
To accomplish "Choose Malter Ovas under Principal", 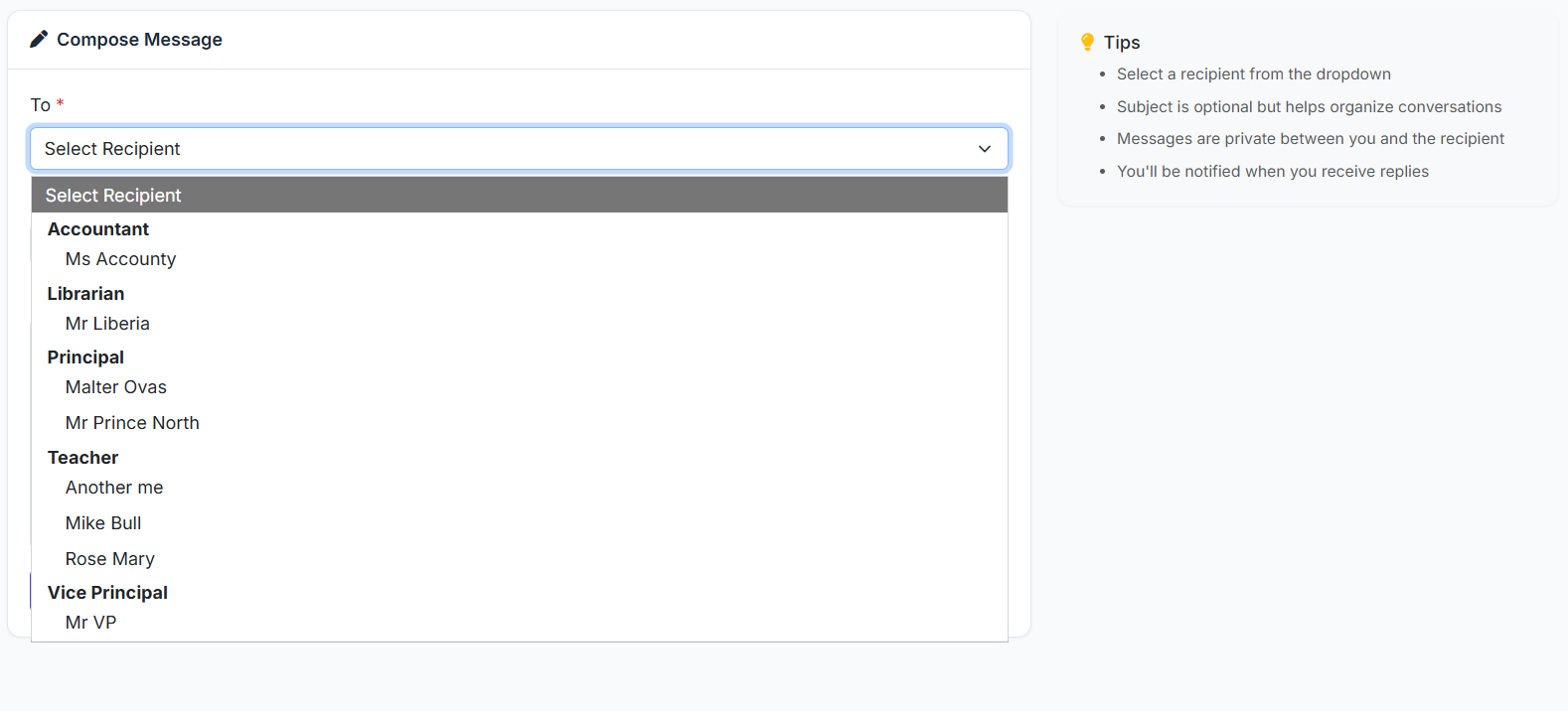I will tap(115, 387).
